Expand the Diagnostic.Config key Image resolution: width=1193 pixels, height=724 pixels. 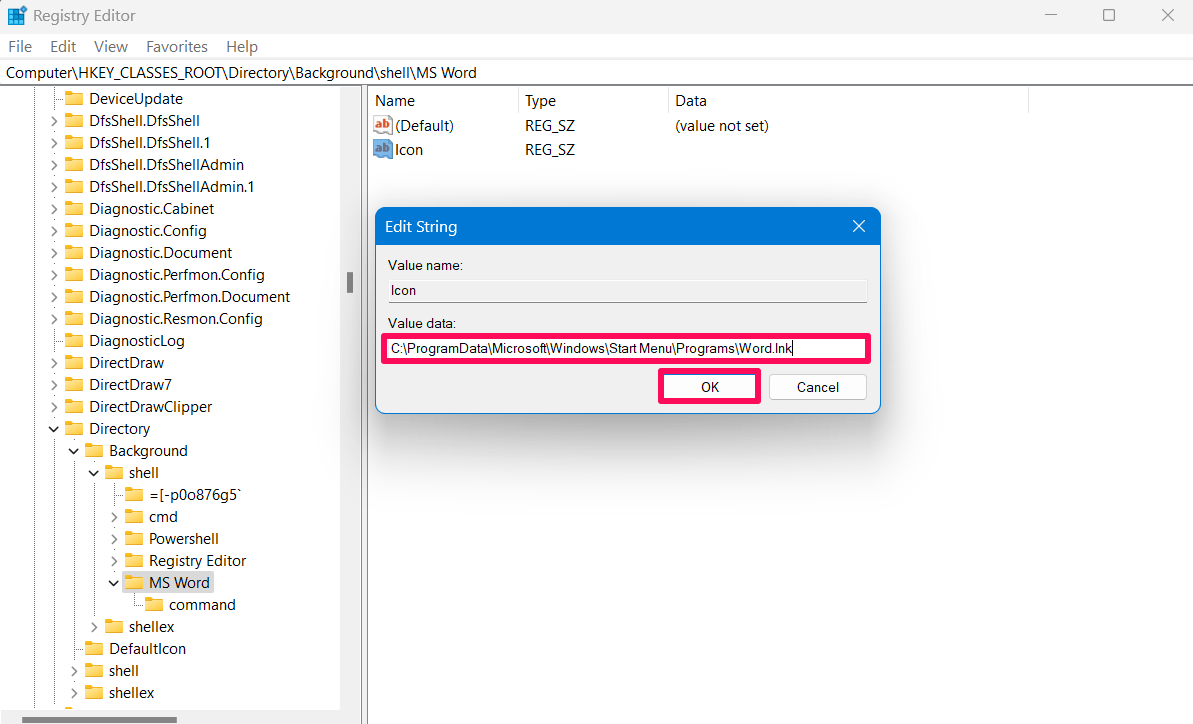tap(54, 231)
